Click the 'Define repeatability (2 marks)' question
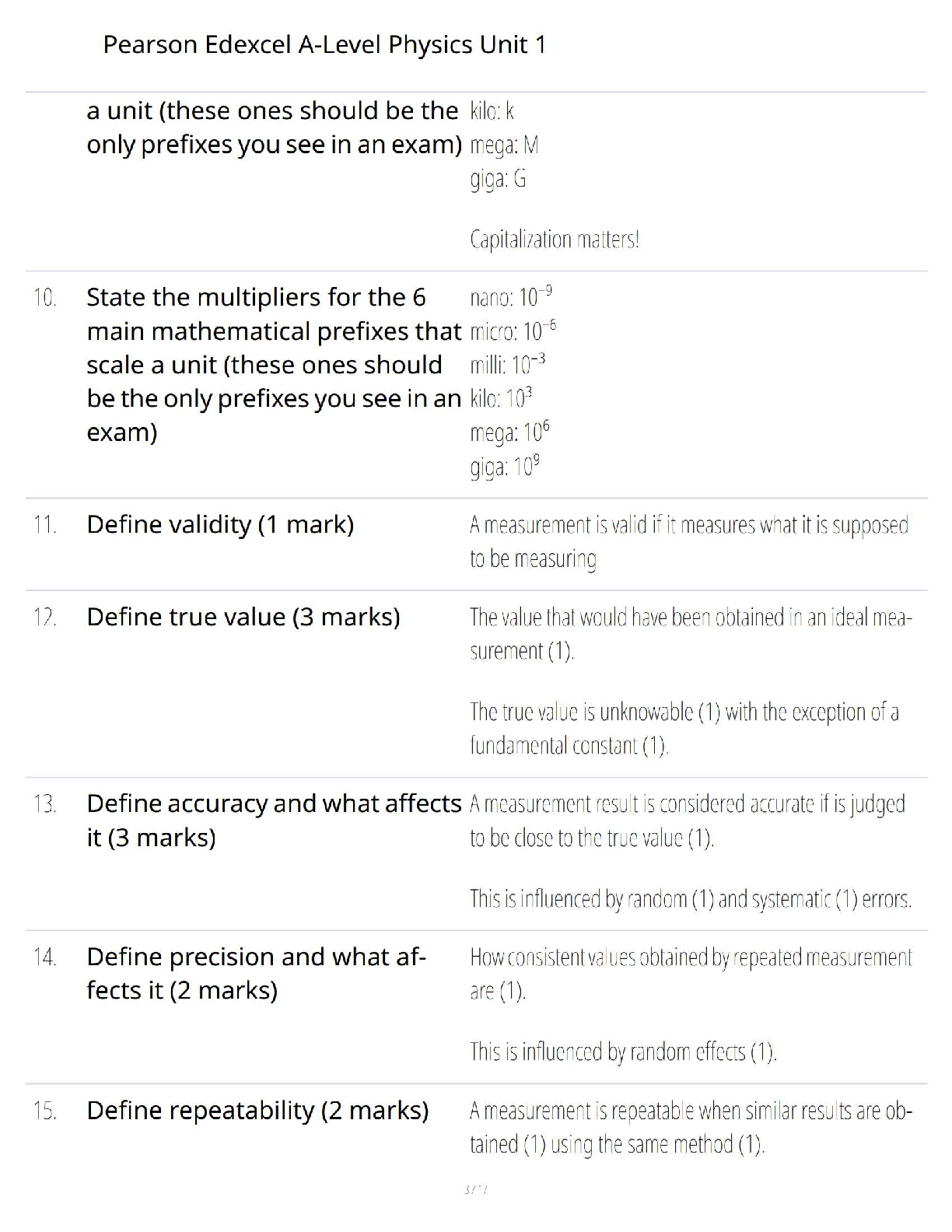Viewport: 952px width, 1232px height. point(257,1111)
